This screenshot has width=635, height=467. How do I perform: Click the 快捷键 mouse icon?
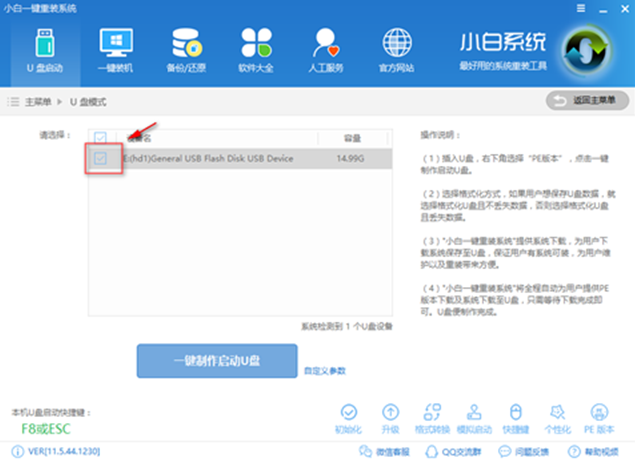click(x=516, y=413)
